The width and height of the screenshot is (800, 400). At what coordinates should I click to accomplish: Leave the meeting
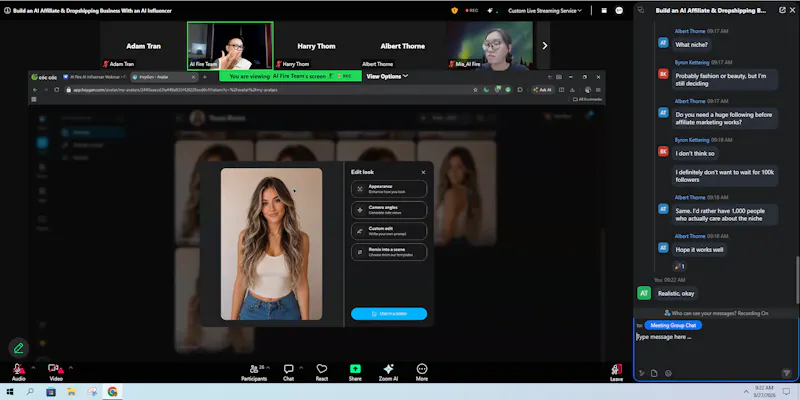point(616,372)
